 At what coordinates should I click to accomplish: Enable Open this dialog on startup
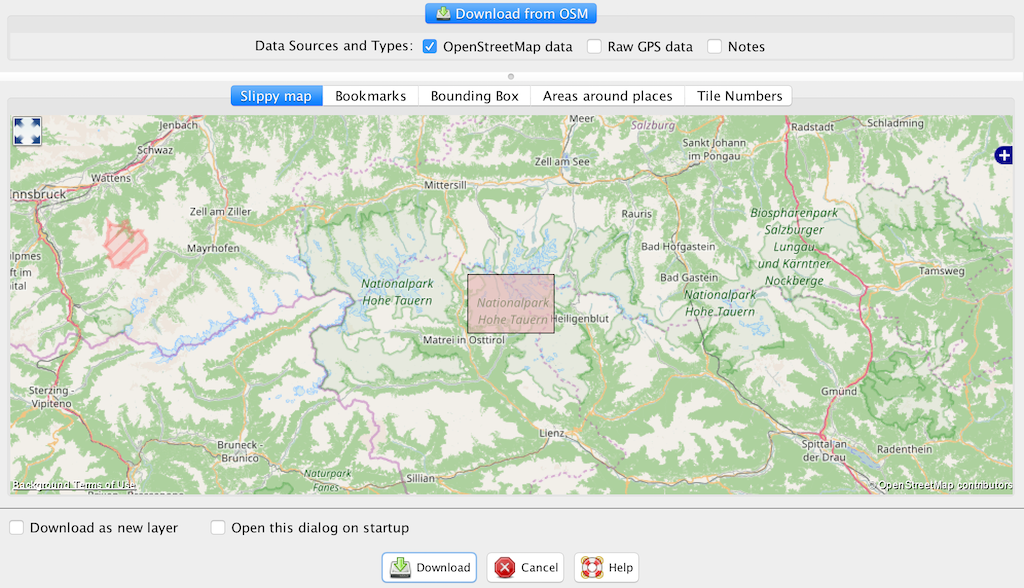coord(218,528)
